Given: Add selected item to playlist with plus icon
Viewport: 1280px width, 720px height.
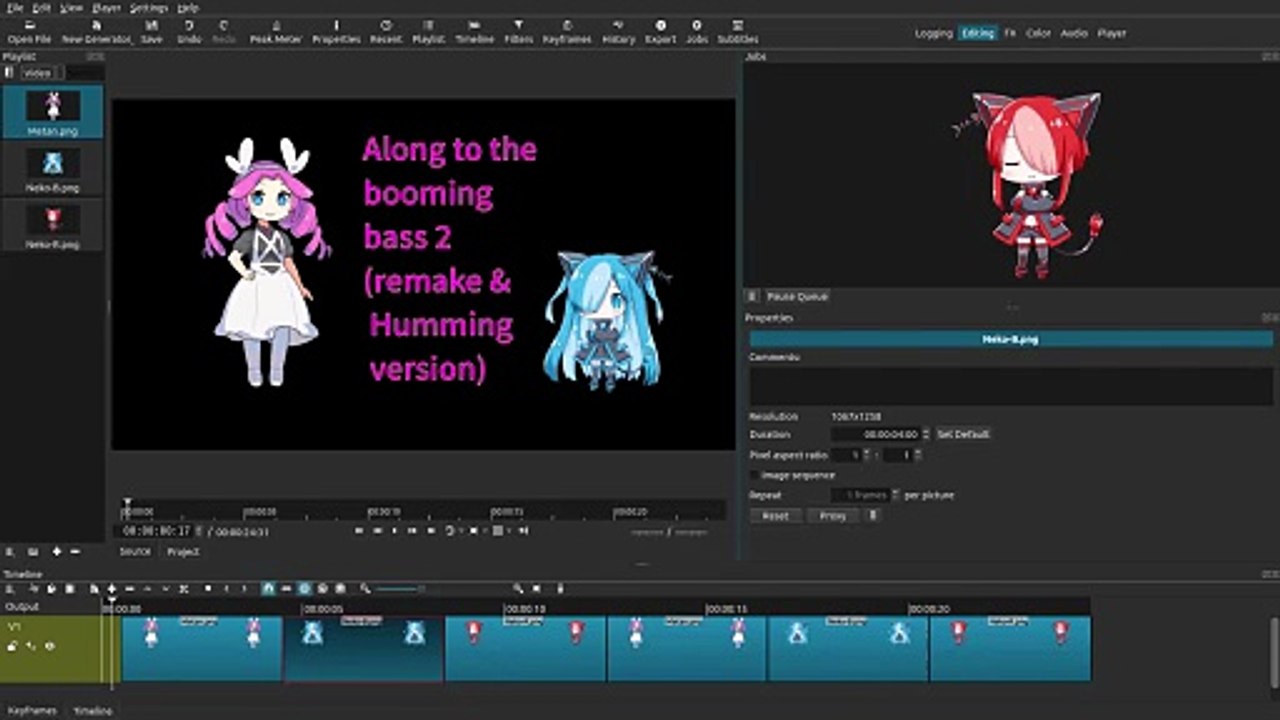Looking at the screenshot, I should point(57,551).
